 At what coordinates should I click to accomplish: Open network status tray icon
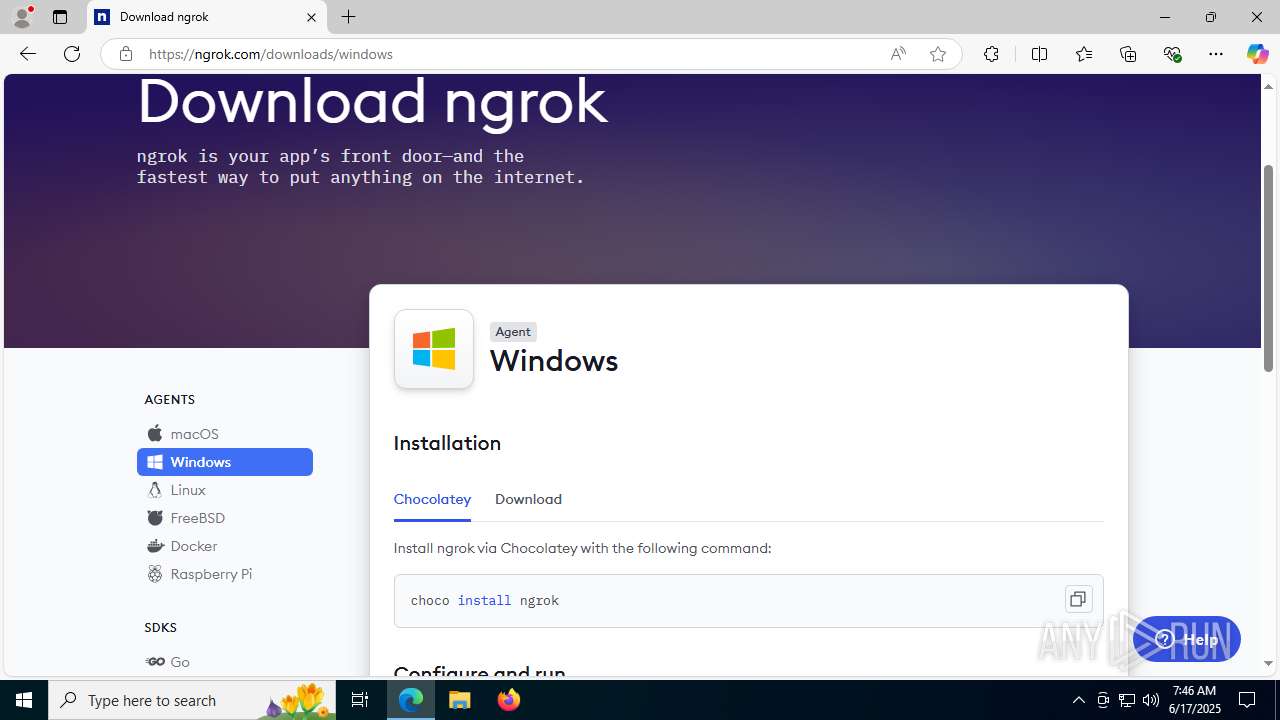(1127, 700)
